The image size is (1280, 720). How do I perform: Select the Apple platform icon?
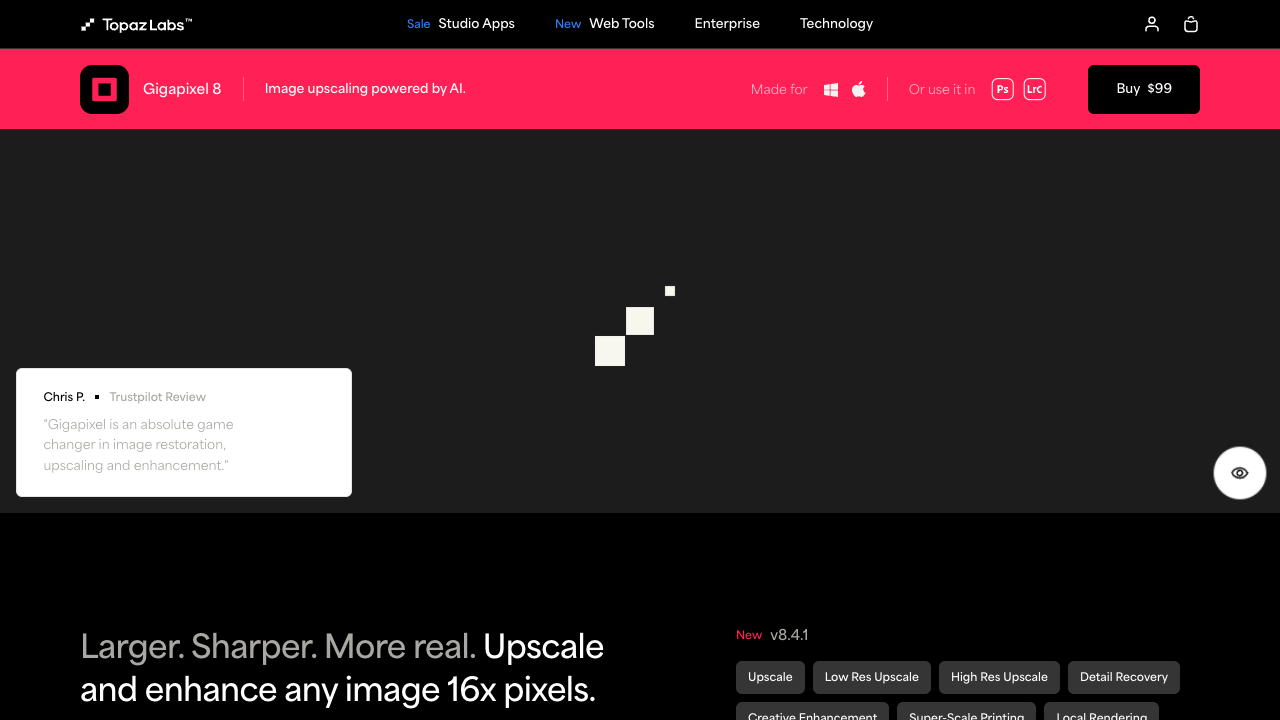click(858, 89)
